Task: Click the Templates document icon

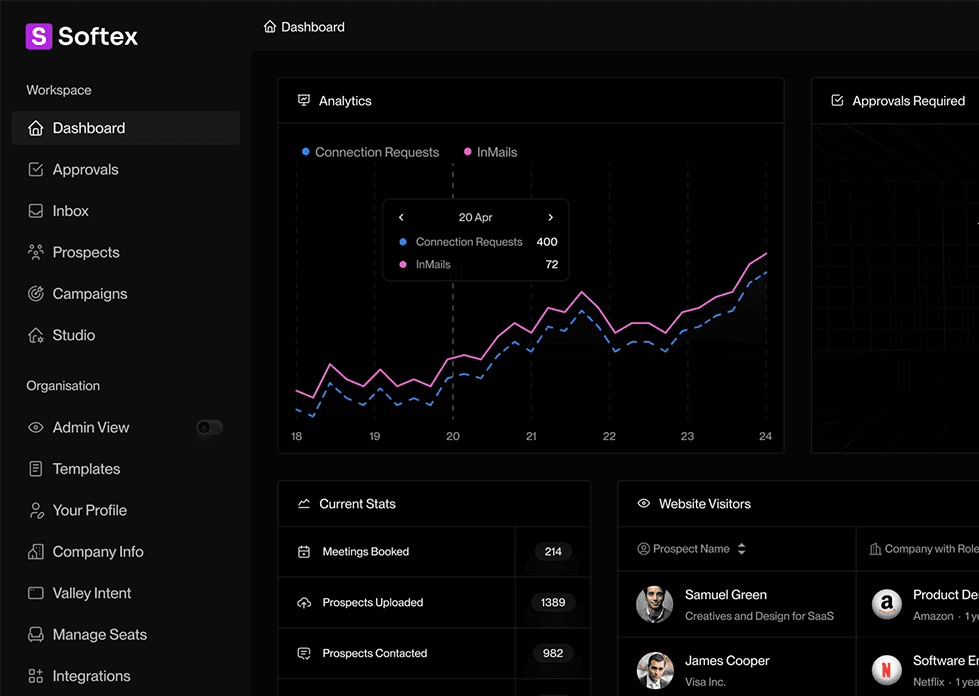Action: pyautogui.click(x=36, y=469)
